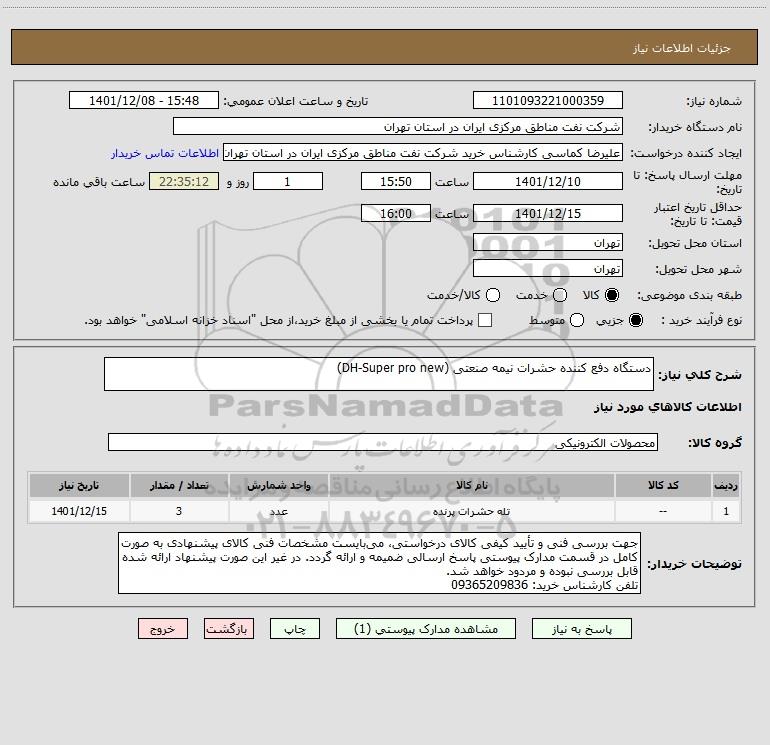Click the announcement date field 1401/12/08 - 15:48
The height and width of the screenshot is (745, 770).
point(144,100)
